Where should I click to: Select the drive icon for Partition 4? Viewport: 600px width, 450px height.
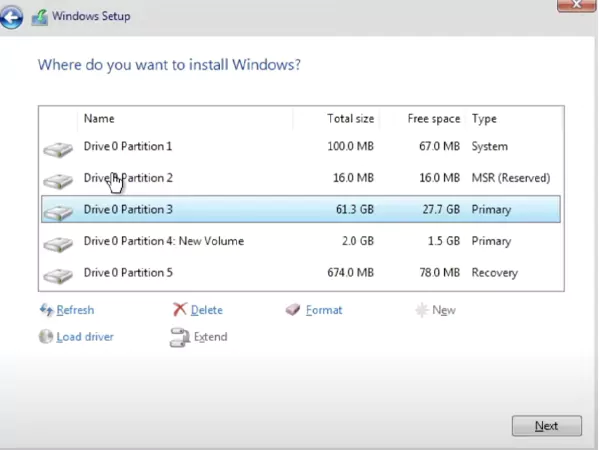[x=58, y=244]
